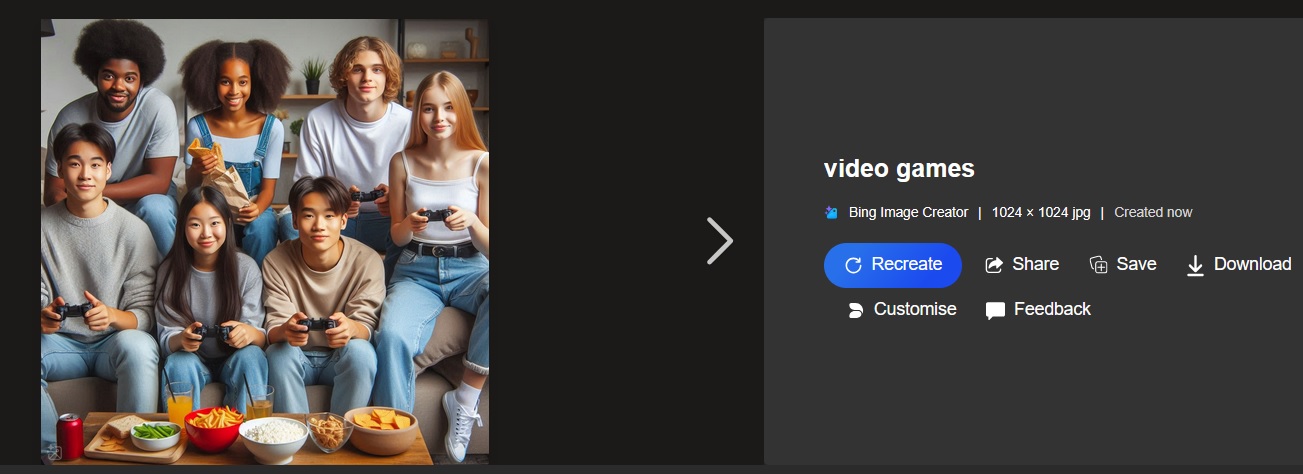Save the image to a collection
Image resolution: width=1303 pixels, height=474 pixels.
pos(1123,265)
